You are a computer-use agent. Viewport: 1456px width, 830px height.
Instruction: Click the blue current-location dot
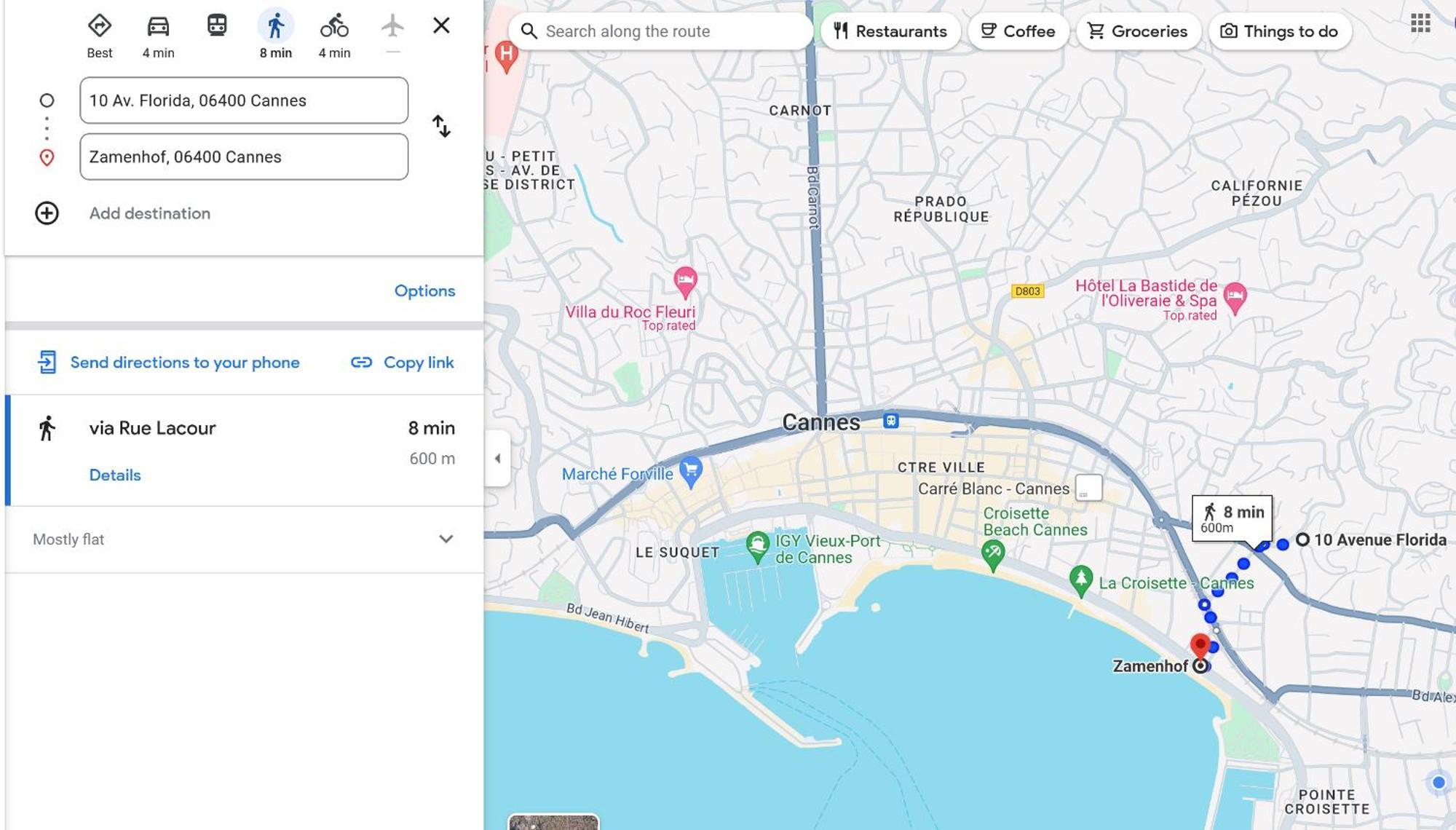[x=1439, y=783]
